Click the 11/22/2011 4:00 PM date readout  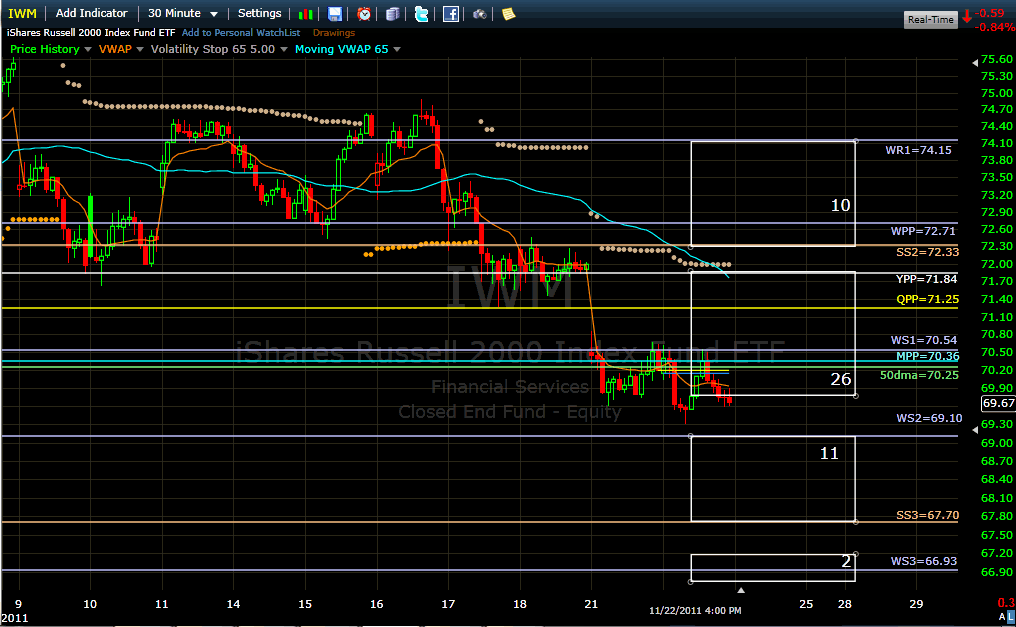coord(695,610)
